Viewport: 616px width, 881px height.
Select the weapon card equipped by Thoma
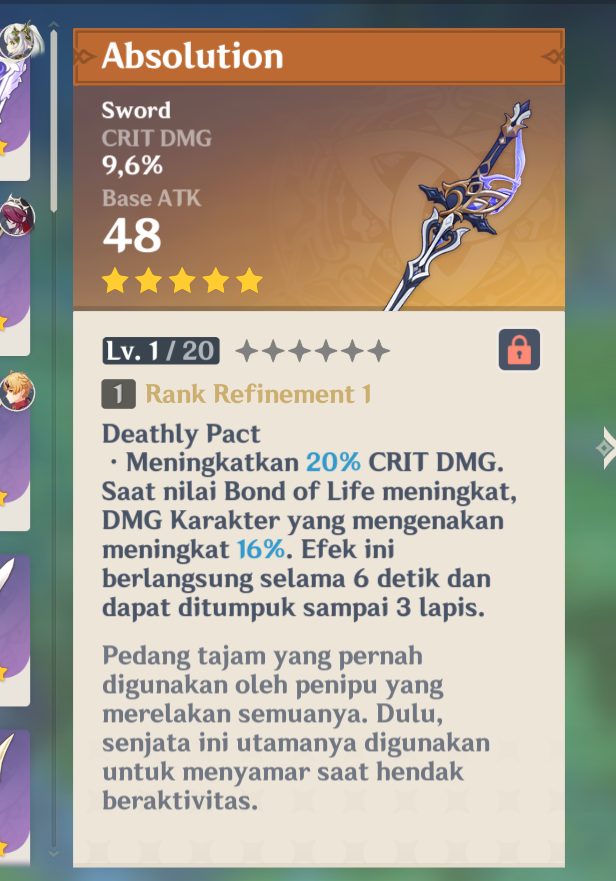[x=15, y=451]
